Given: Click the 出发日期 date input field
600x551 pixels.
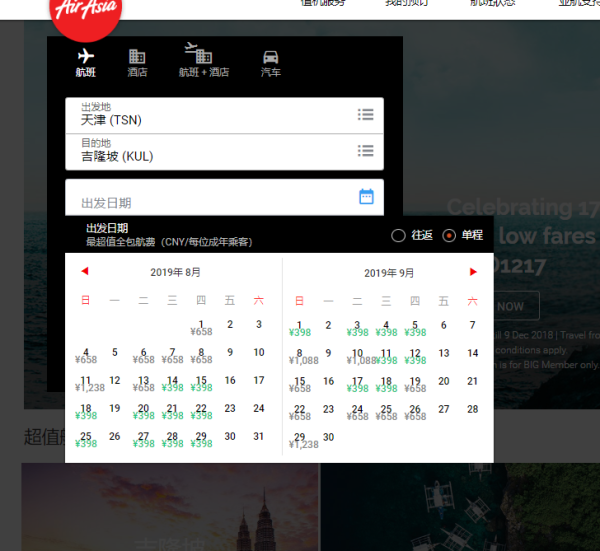Looking at the screenshot, I should [x=225, y=197].
